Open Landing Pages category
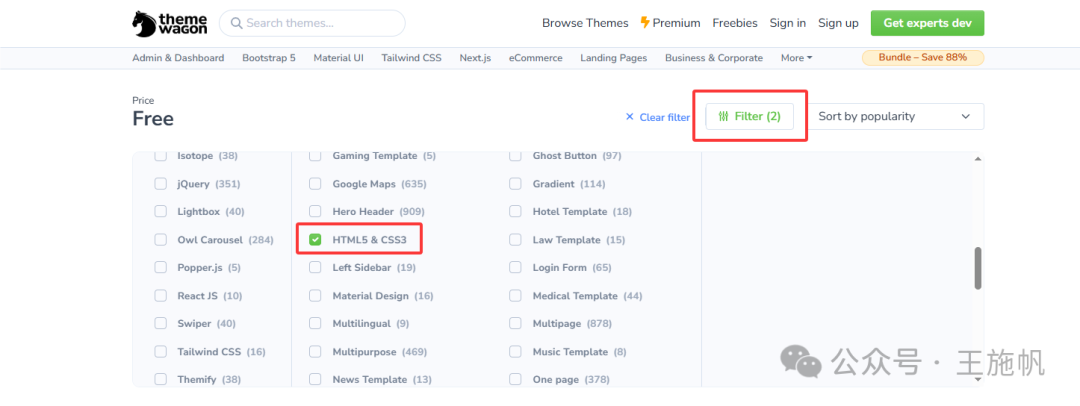The width and height of the screenshot is (1080, 406). (x=614, y=58)
